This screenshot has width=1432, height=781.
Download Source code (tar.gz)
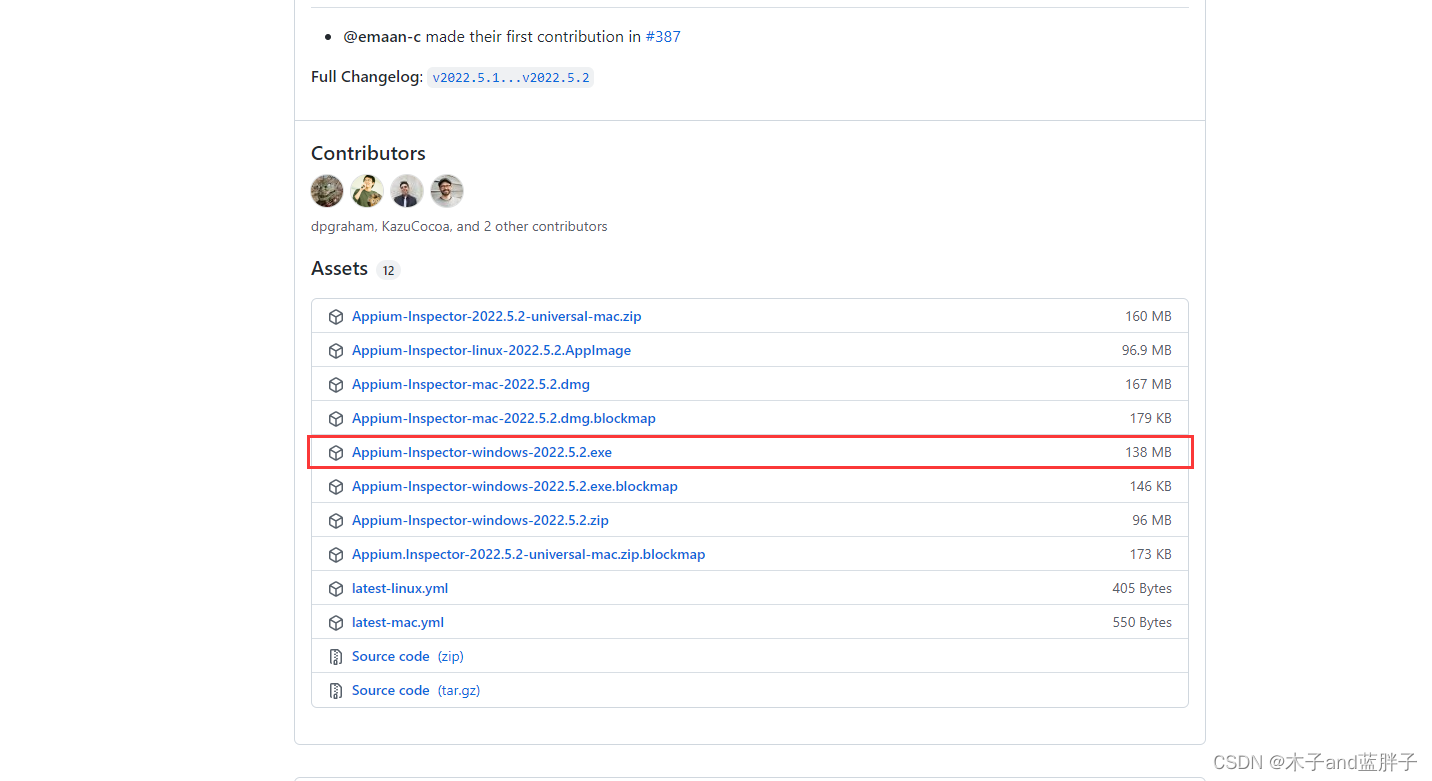pyautogui.click(x=416, y=690)
